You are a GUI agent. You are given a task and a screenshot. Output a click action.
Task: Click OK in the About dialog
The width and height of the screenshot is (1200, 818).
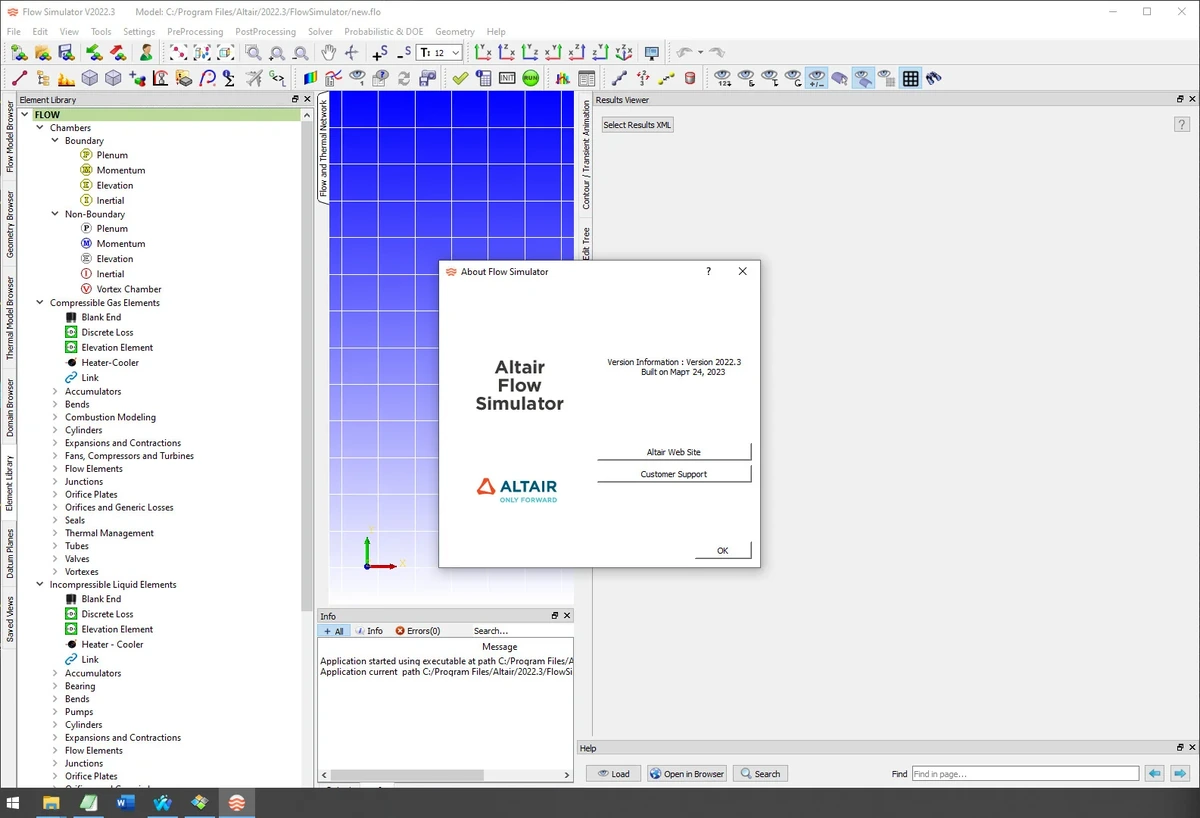[x=723, y=550]
